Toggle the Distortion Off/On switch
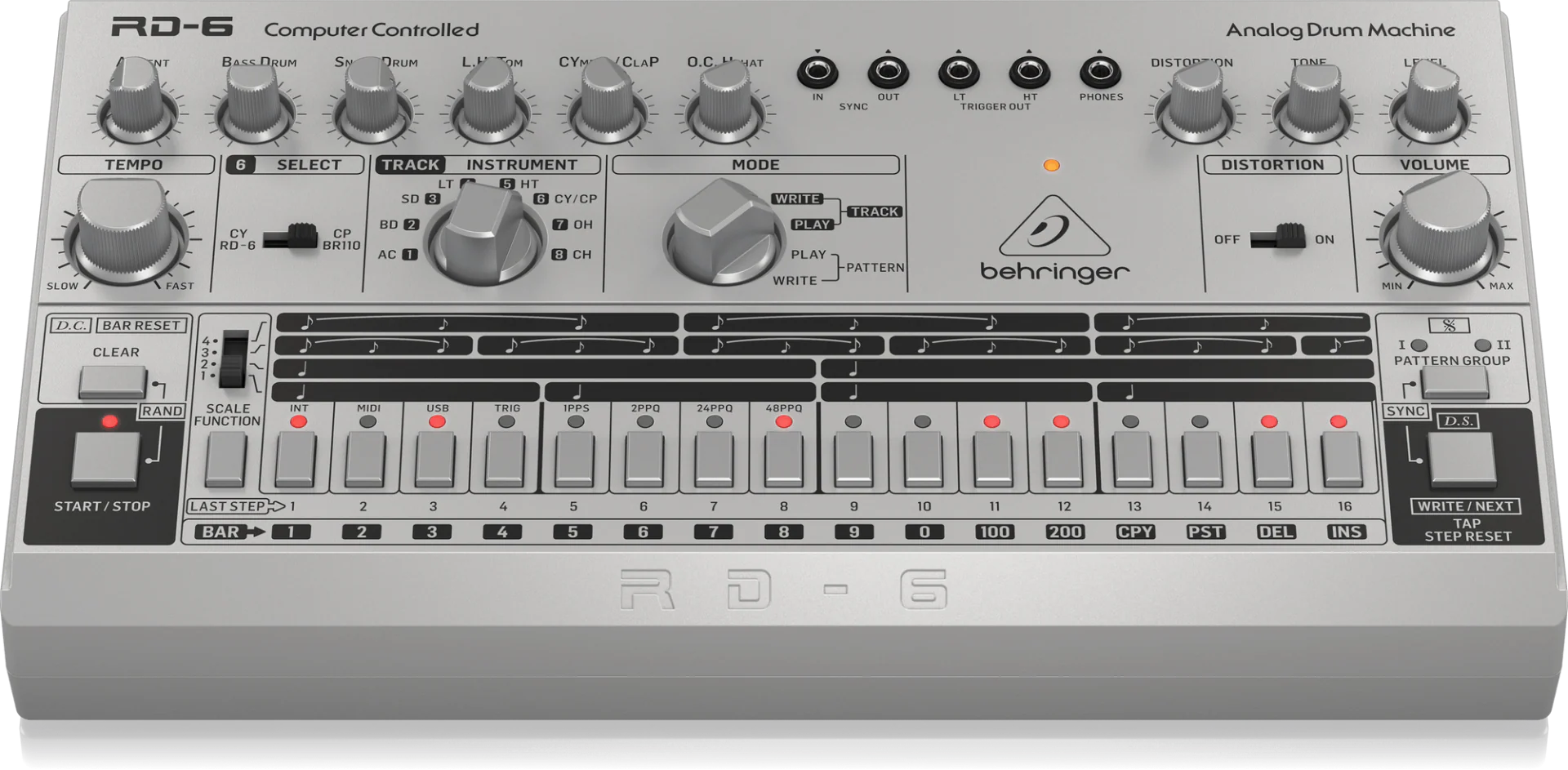 [x=1278, y=237]
